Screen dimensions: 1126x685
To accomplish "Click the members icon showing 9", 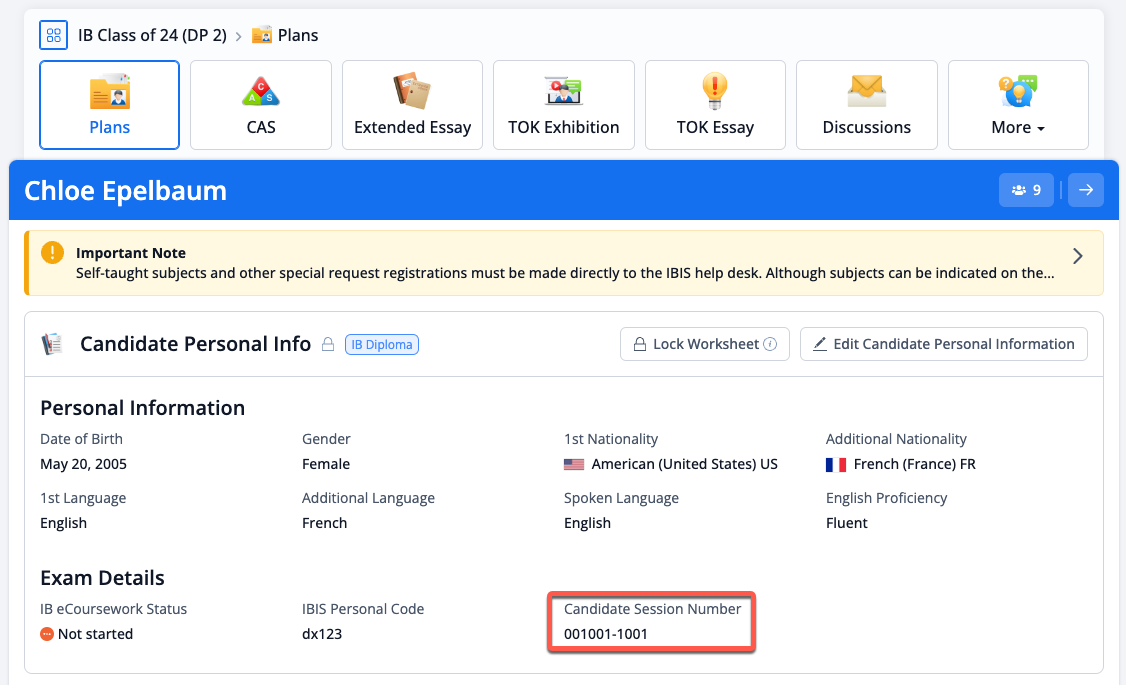I will tap(1026, 189).
